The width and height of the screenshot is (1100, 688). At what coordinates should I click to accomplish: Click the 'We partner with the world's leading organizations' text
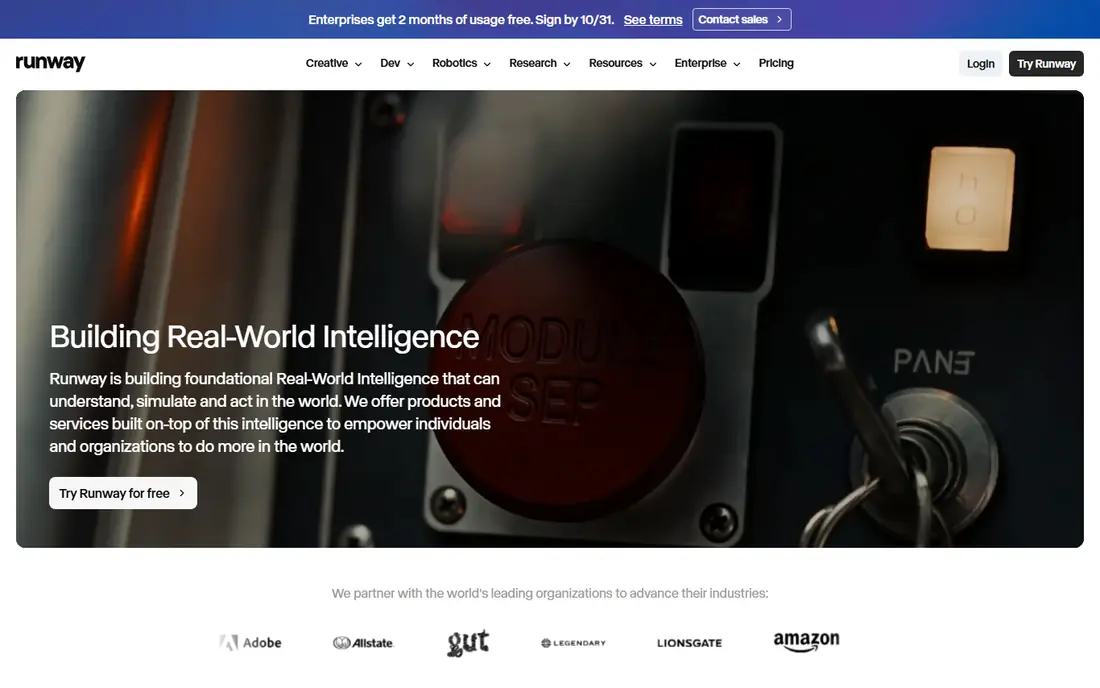550,593
